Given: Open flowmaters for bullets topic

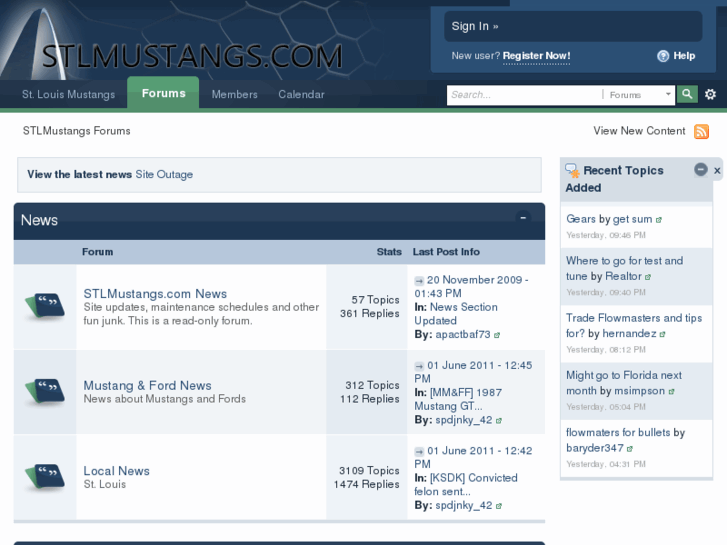Looking at the screenshot, I should [x=618, y=433].
